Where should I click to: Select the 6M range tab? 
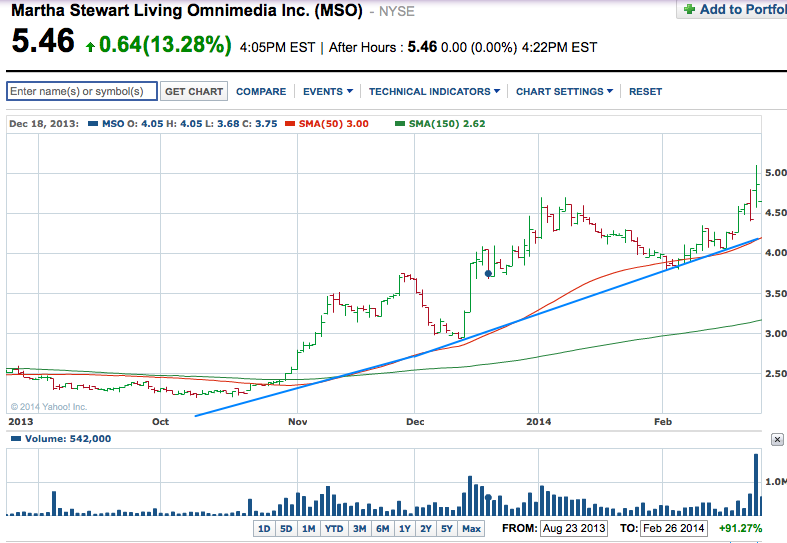tap(383, 528)
